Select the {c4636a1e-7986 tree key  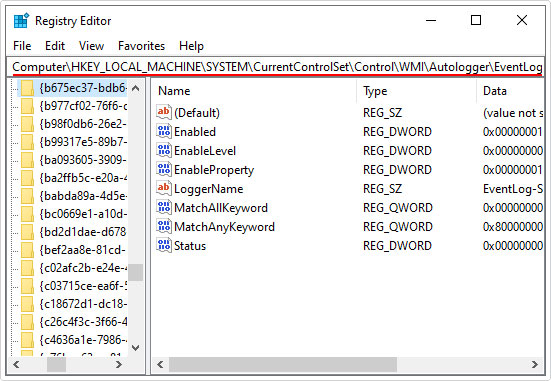point(83,340)
